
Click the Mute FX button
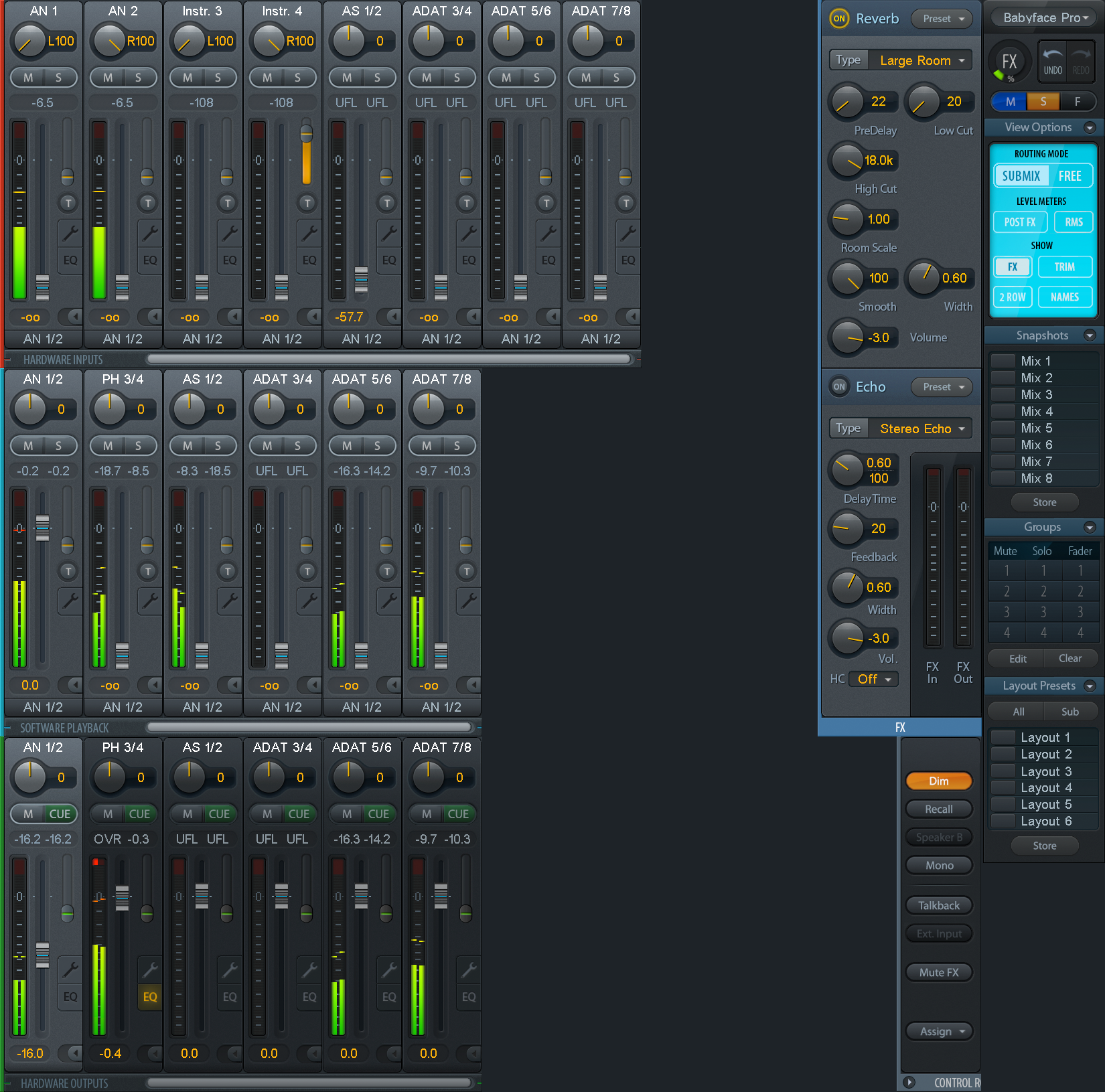coord(939,972)
